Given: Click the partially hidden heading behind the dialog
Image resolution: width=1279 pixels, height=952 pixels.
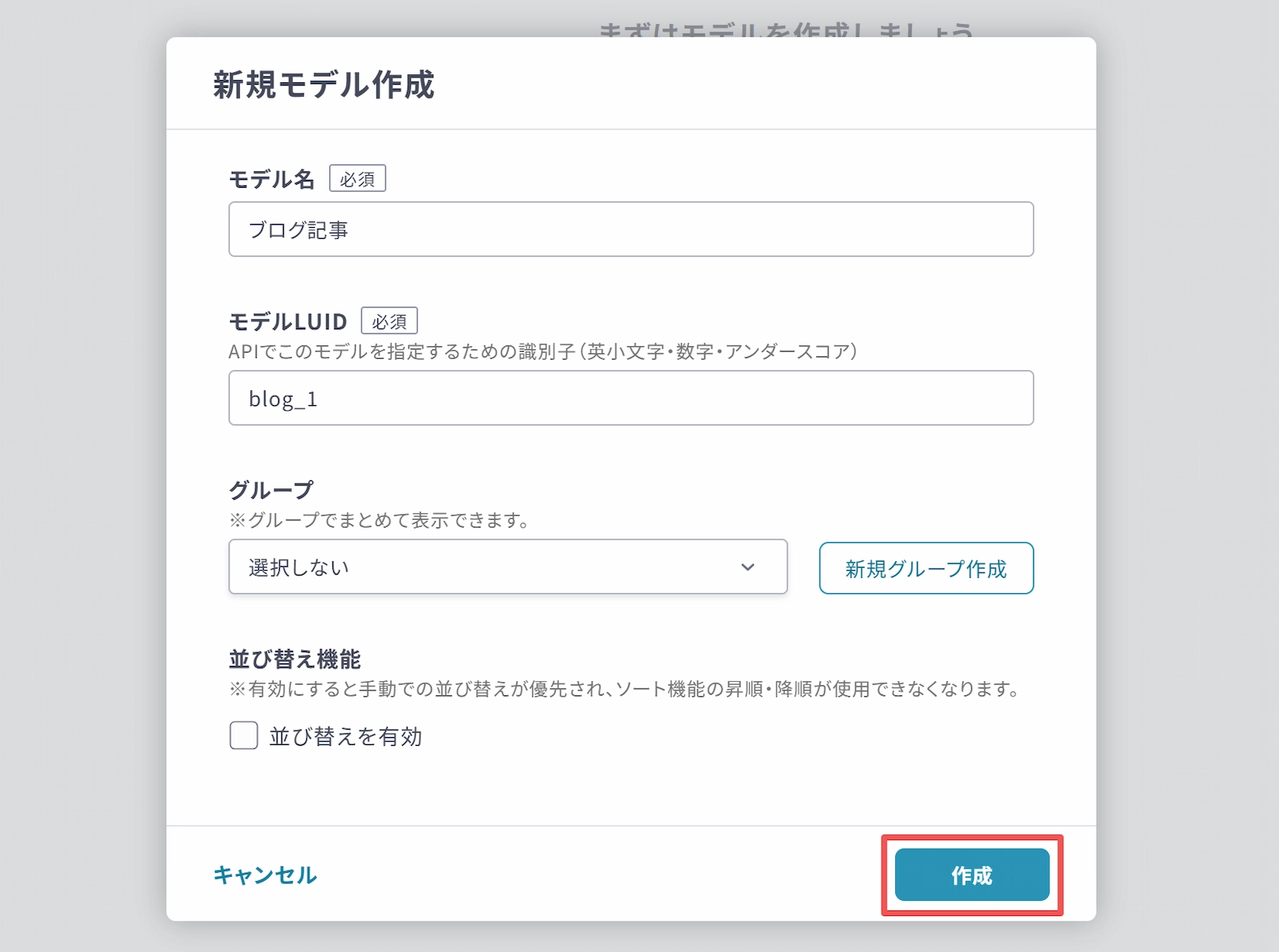Looking at the screenshot, I should coord(786,30).
